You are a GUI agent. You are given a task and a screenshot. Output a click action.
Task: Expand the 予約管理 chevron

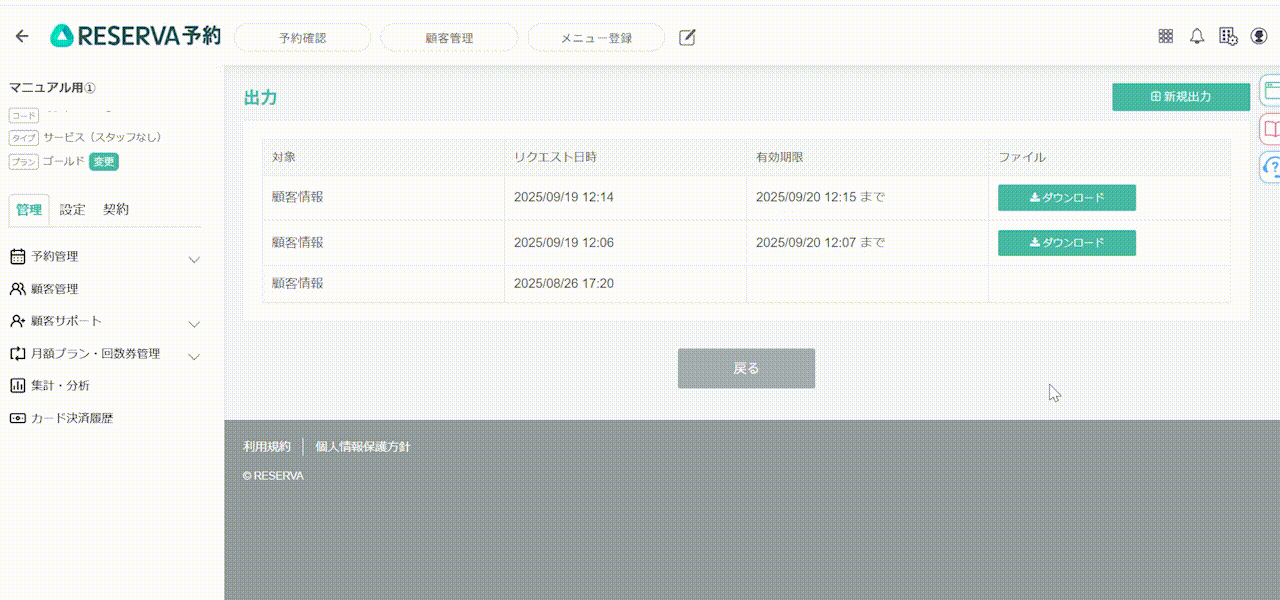pos(195,259)
